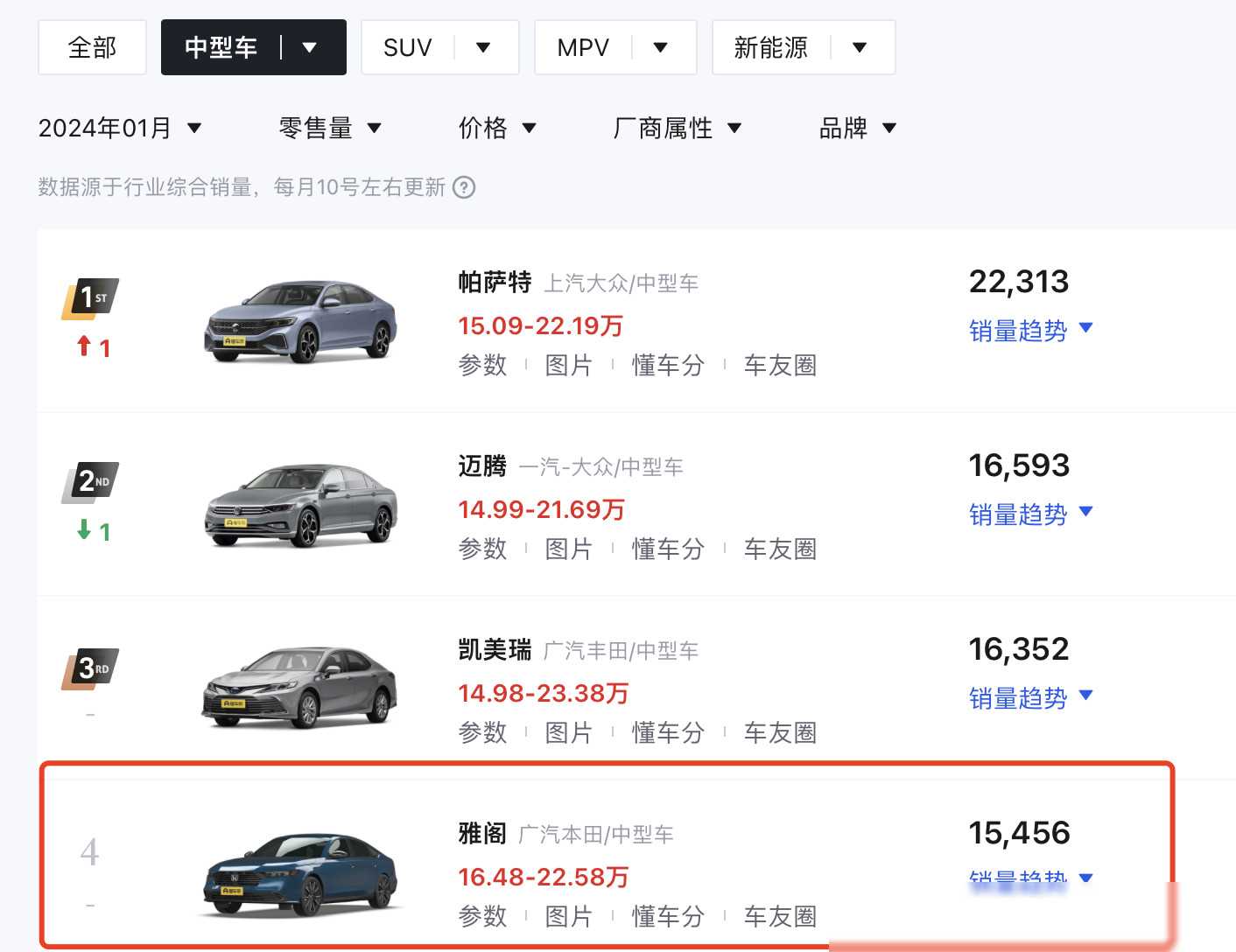1236x952 pixels.
Task: Open the 2024年01月 date selector
Action: (120, 129)
